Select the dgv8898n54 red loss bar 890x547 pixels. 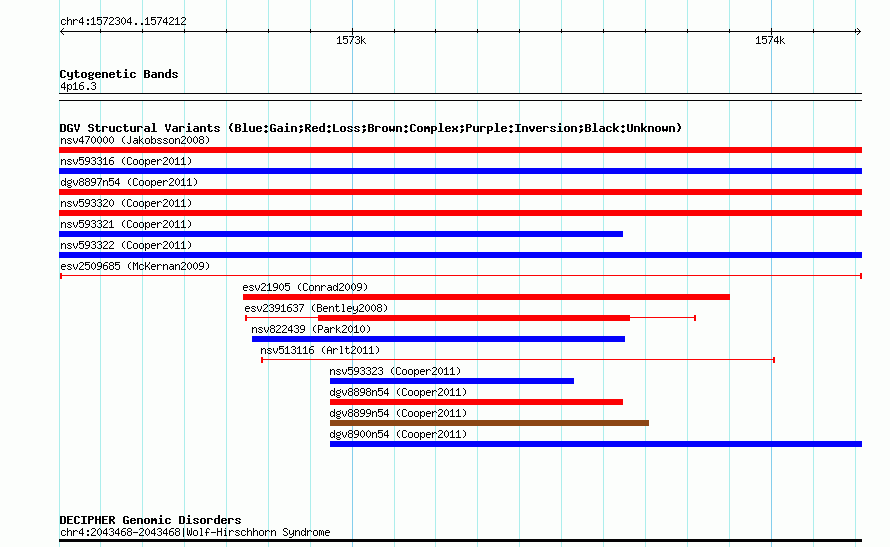click(x=476, y=402)
